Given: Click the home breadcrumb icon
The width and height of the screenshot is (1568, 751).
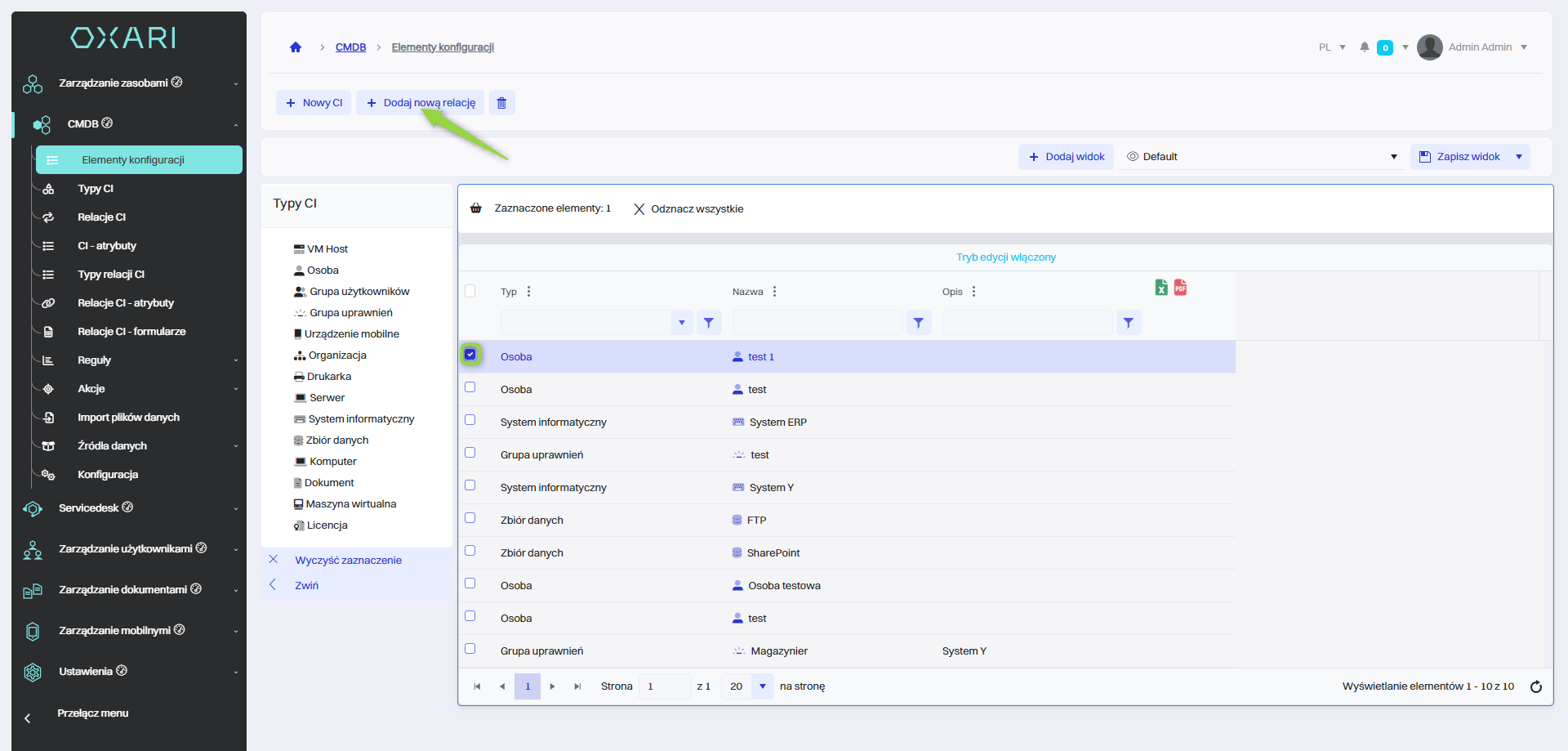Looking at the screenshot, I should [x=296, y=47].
